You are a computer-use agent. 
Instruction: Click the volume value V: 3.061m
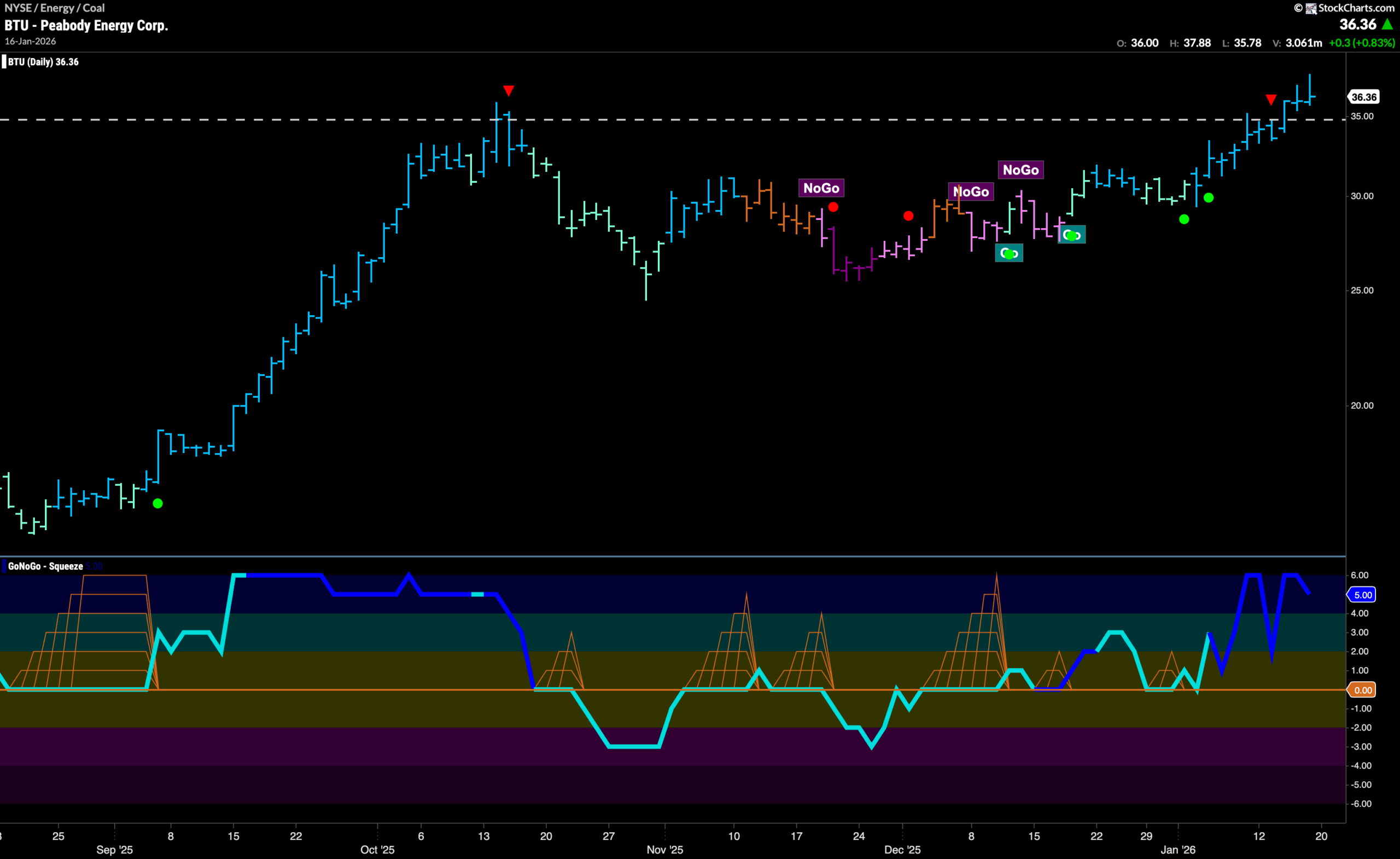[1297, 43]
